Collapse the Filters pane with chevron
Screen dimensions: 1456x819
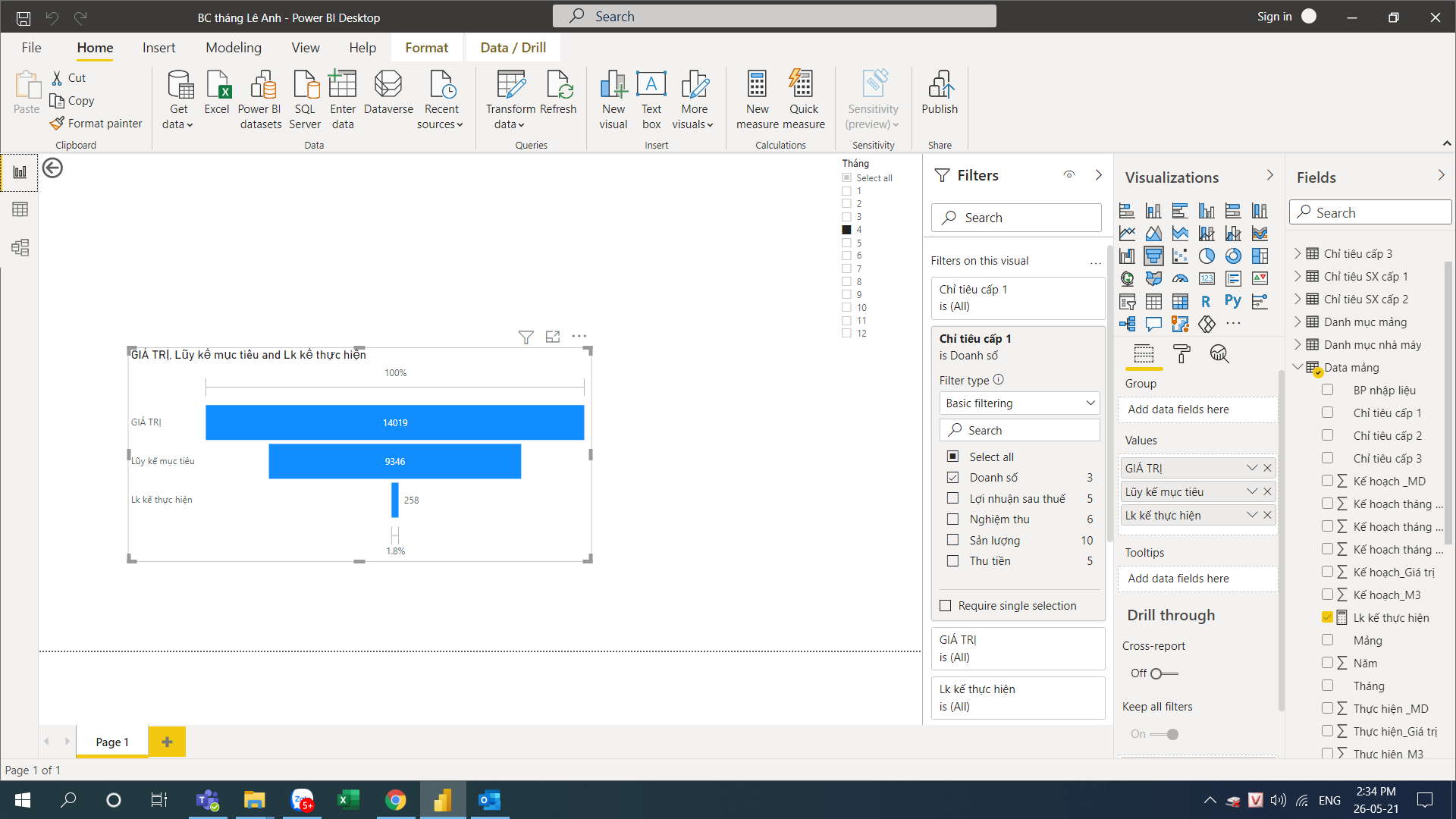tap(1099, 175)
